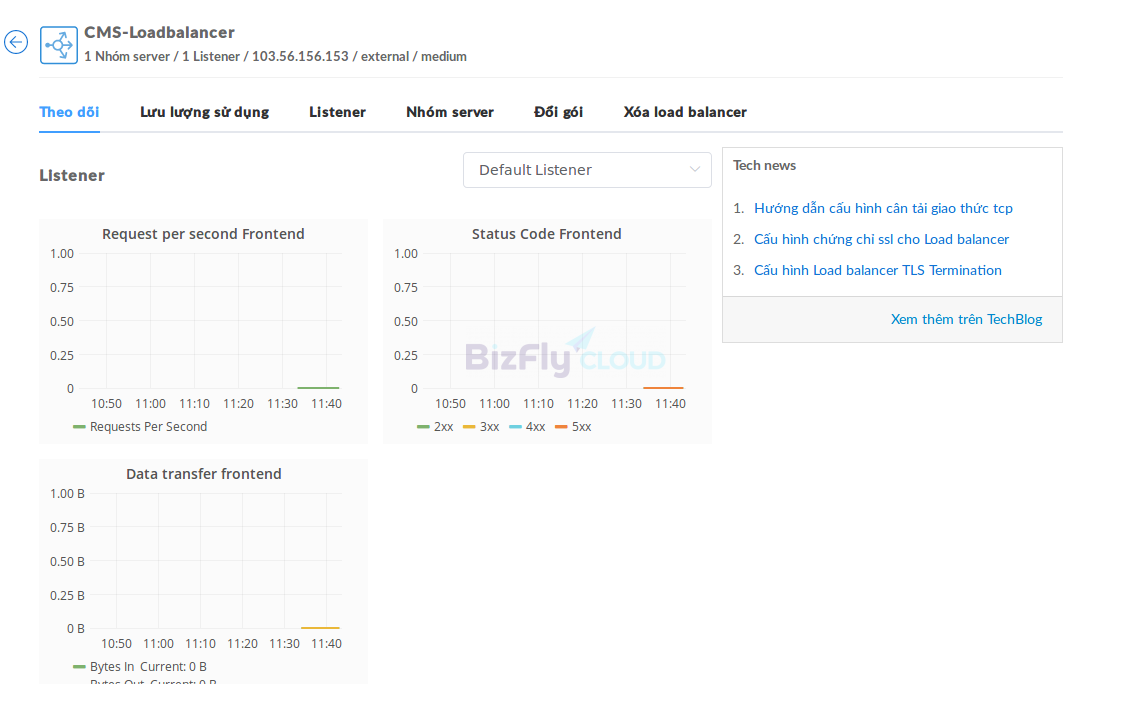Go back using the circled arrow icon
This screenshot has height=705, width=1132.
16,42
